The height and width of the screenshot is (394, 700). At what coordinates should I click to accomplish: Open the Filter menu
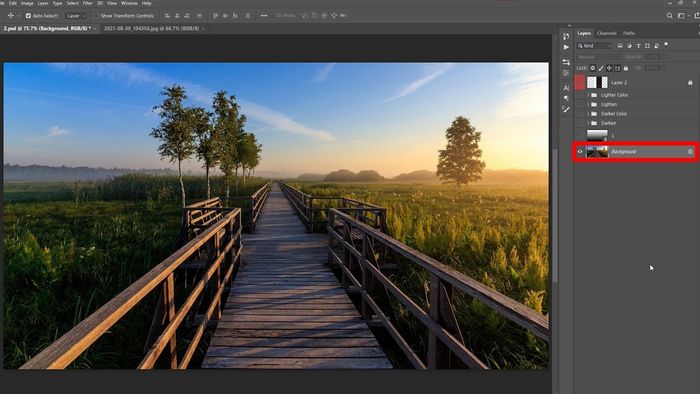tap(88, 3)
